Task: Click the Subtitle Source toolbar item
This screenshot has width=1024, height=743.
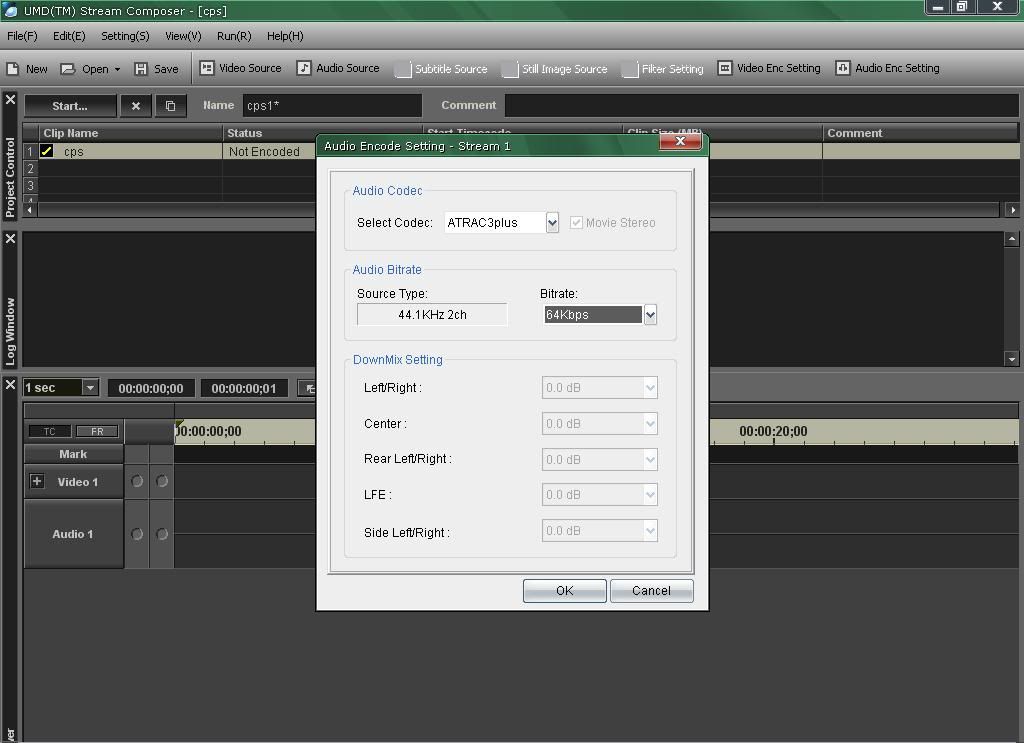Action: coord(441,69)
